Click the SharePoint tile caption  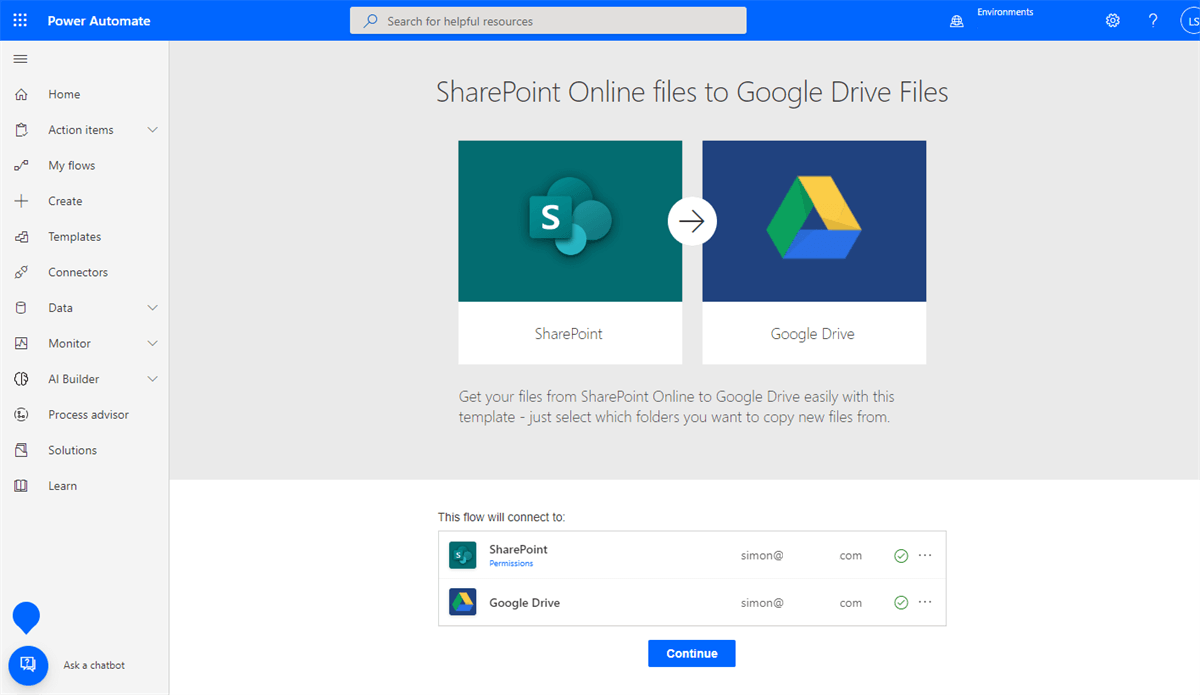[569, 334]
